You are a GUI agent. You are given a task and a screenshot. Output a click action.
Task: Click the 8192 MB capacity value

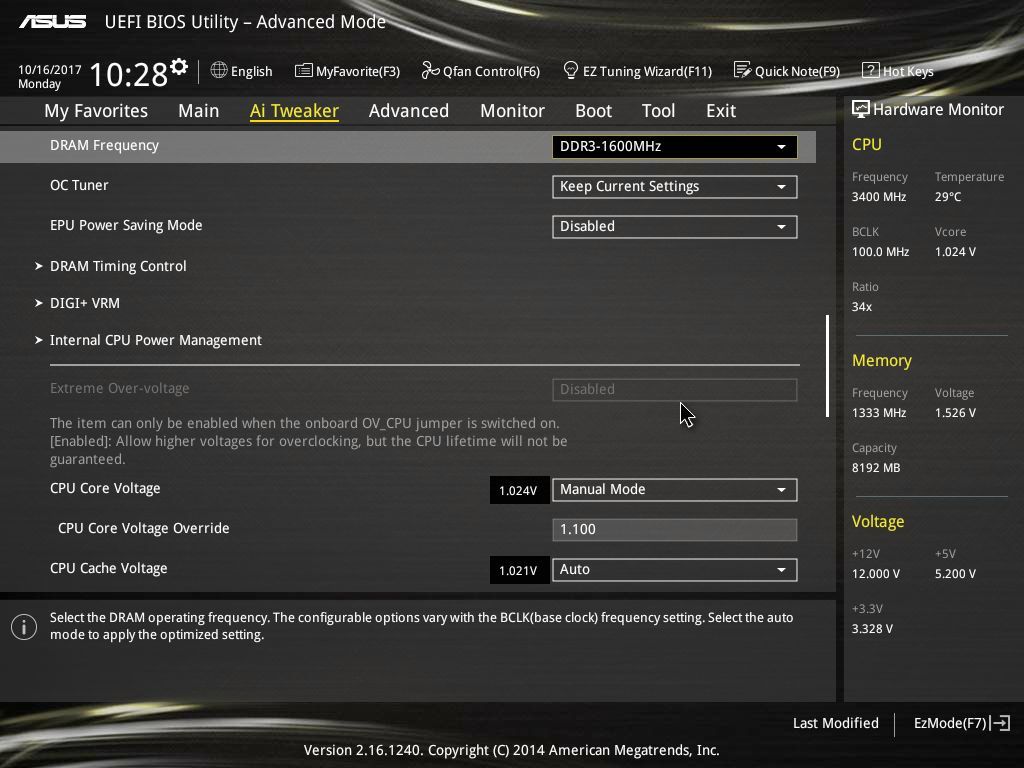[x=876, y=468]
